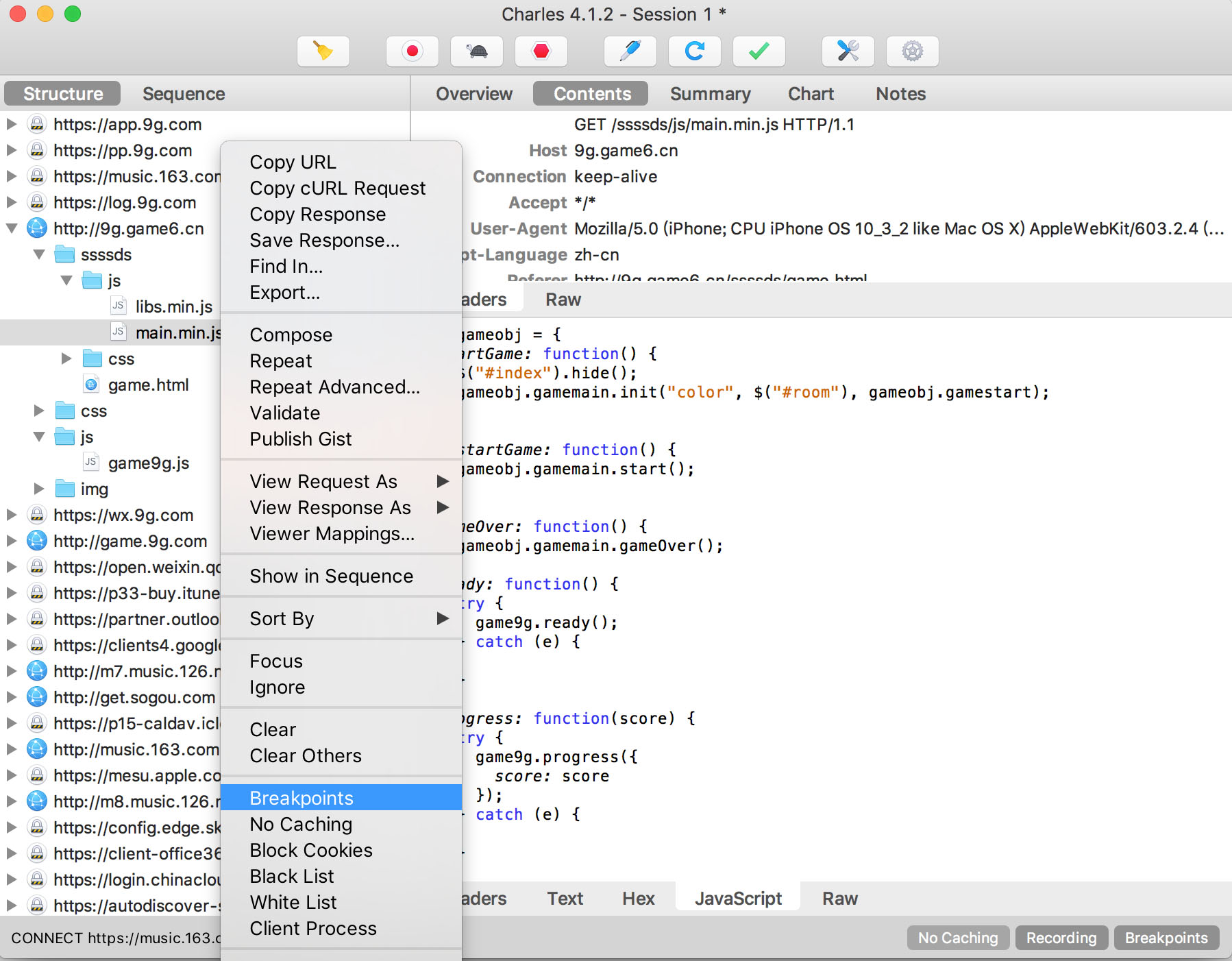Image resolution: width=1232 pixels, height=961 pixels.
Task: Choose Copy cURL Request from menu
Action: (x=337, y=188)
